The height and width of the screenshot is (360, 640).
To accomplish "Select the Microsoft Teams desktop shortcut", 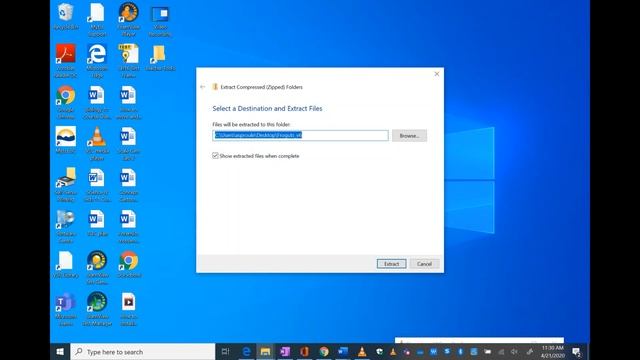I will click(66, 309).
